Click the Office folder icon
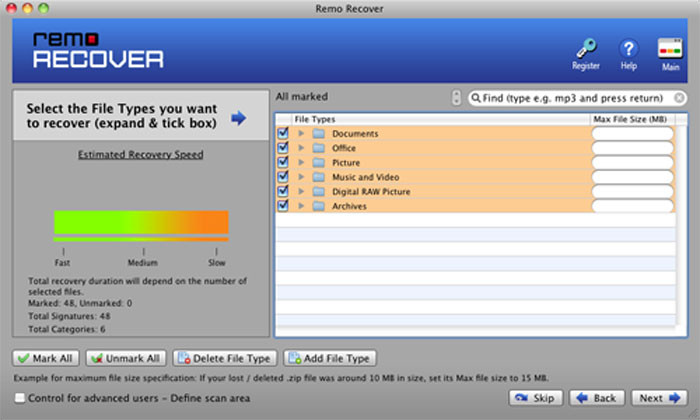 [x=319, y=148]
